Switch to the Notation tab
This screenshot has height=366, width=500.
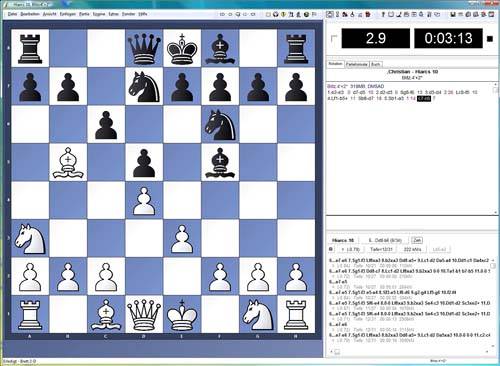pyautogui.click(x=335, y=64)
